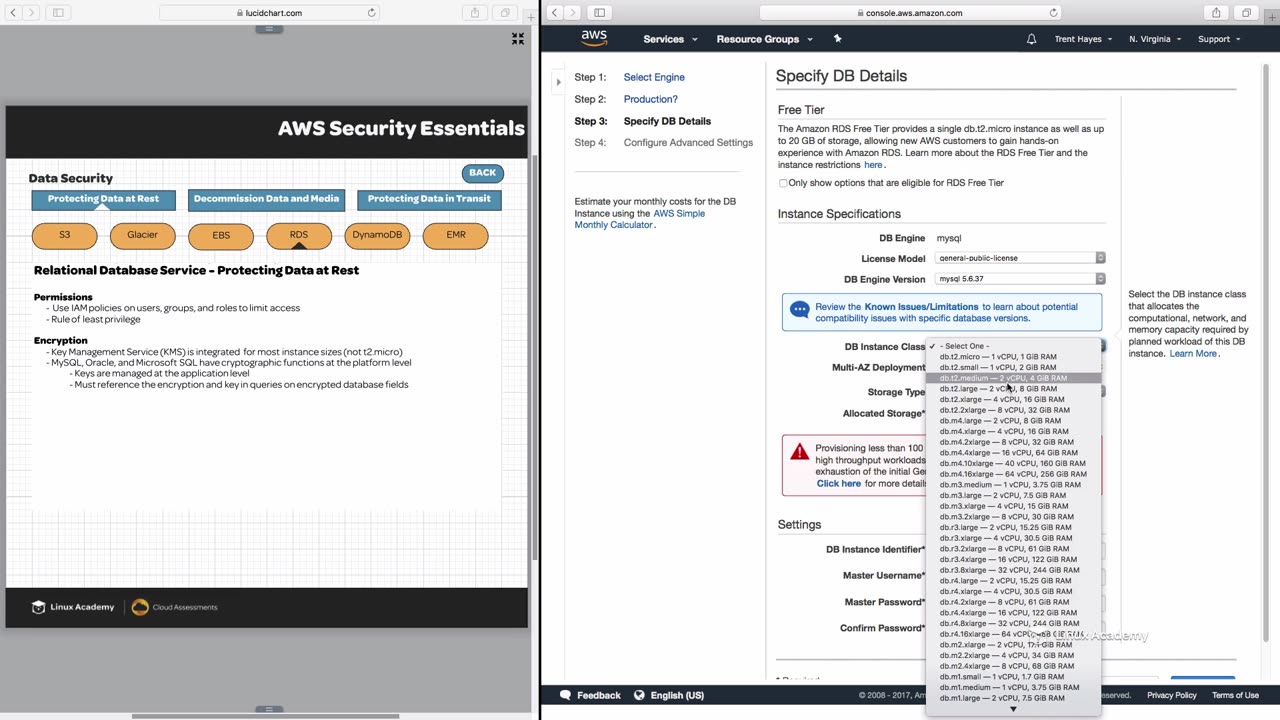Click the Feedback speech bubble icon

pos(566,695)
